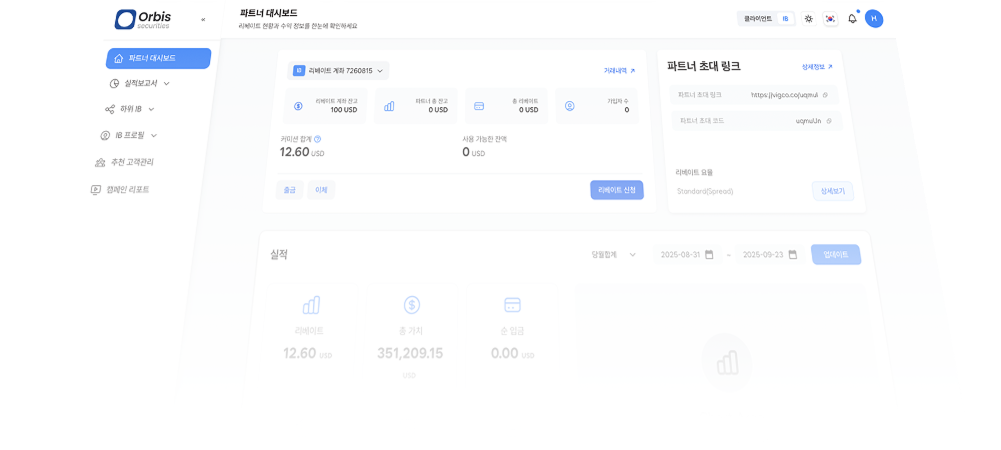Open calendar for start date 2025-08-31

coord(709,254)
